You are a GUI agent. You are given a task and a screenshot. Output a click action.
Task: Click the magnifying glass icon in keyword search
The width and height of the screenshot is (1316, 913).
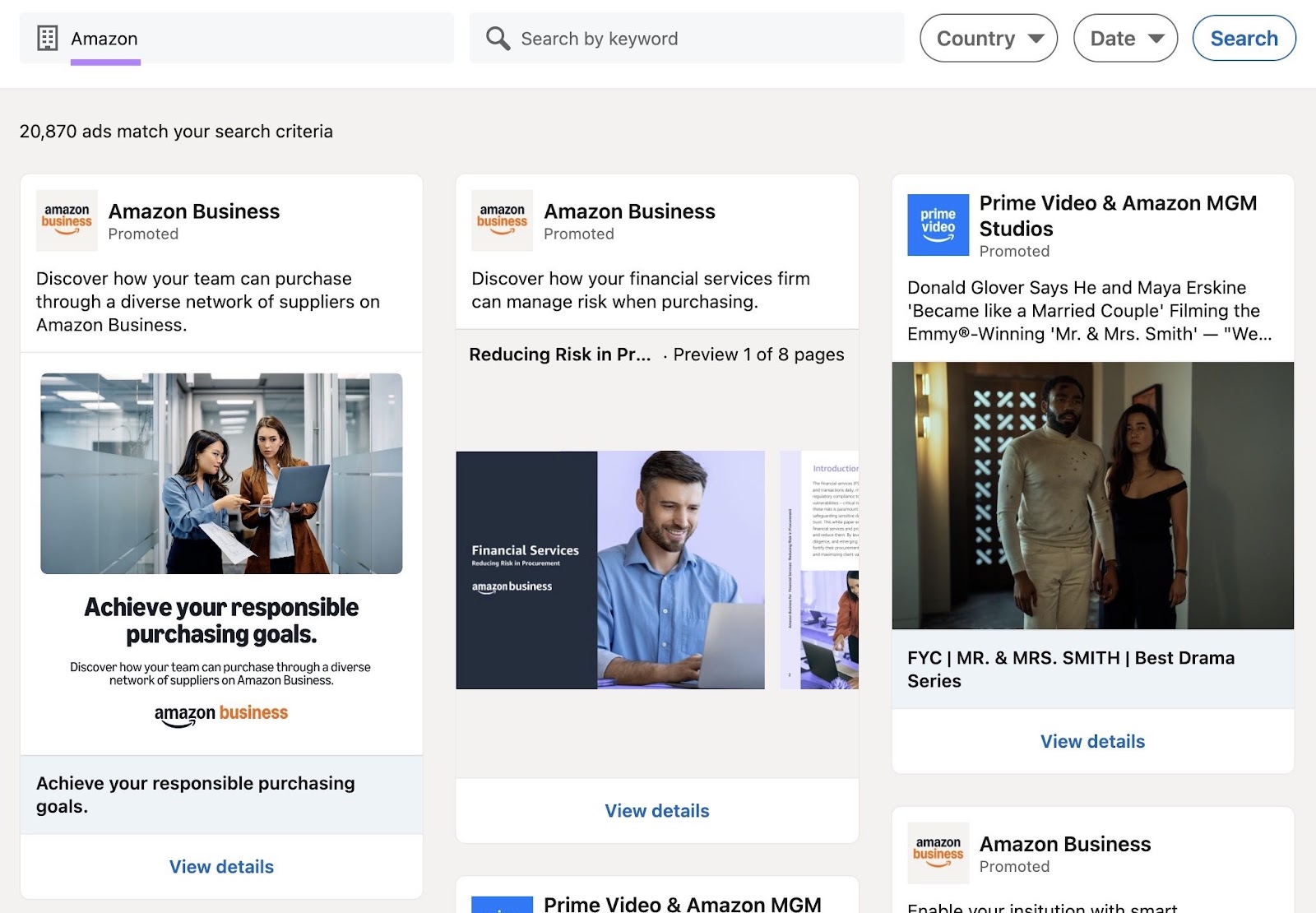[498, 38]
